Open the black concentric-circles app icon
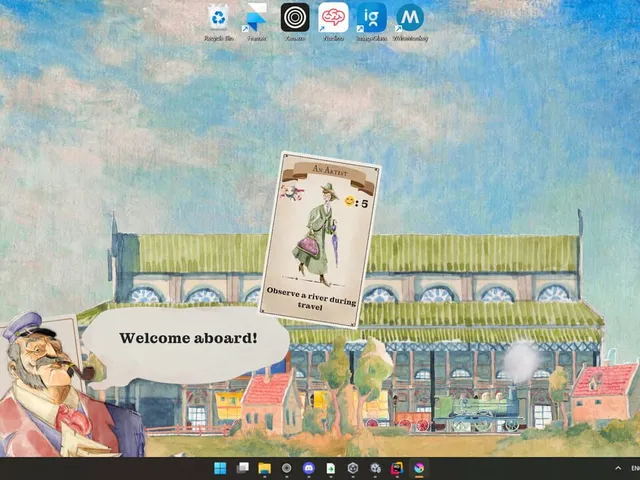This screenshot has height=480, width=640. [x=295, y=20]
